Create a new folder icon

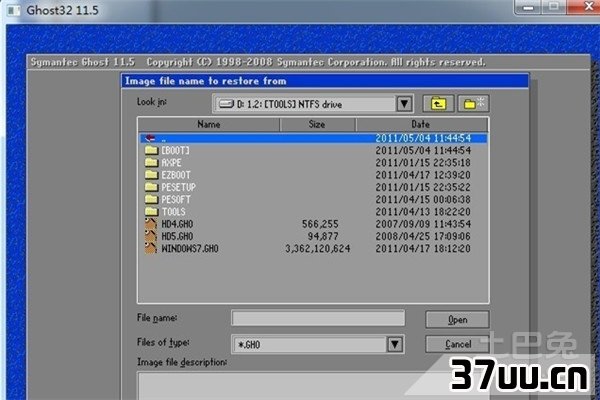pos(473,104)
